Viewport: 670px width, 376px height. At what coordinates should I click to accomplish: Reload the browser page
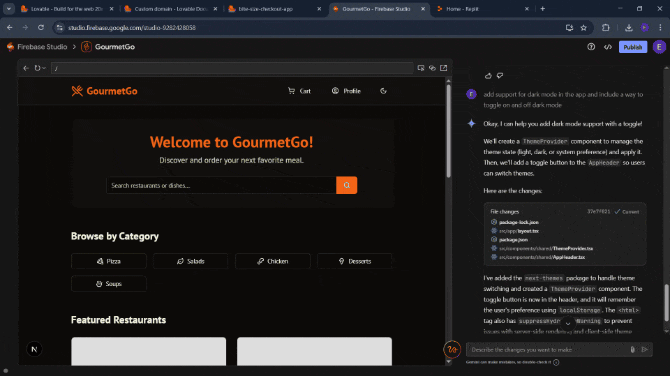coord(41,27)
